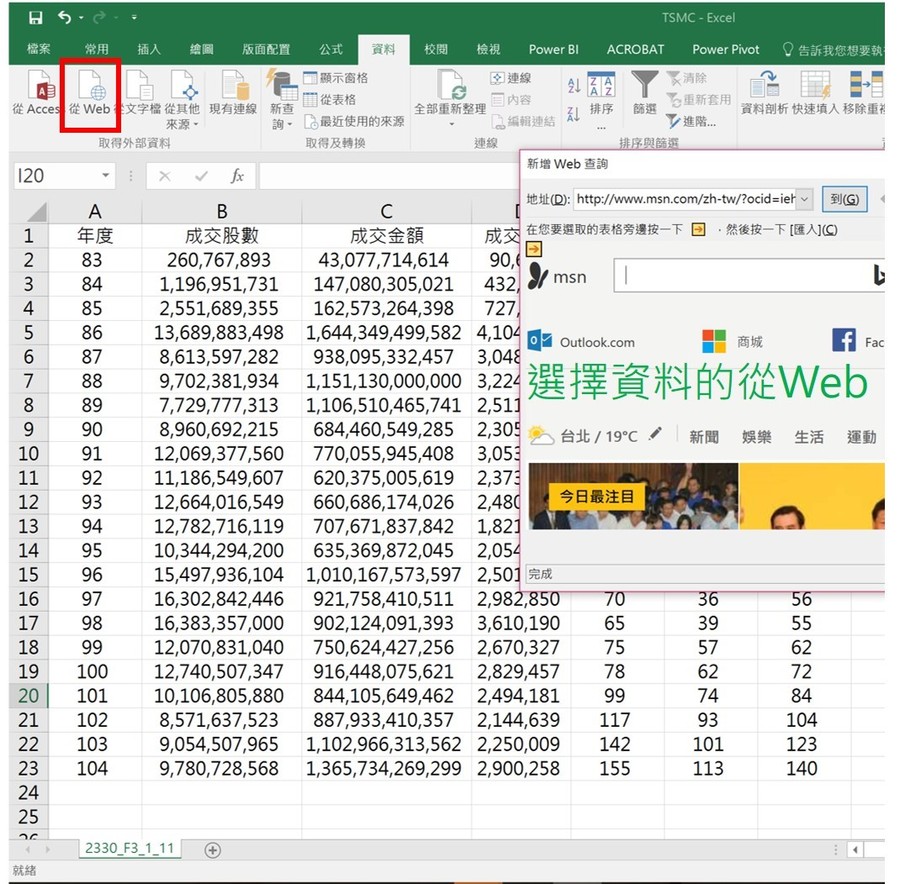Open the Power BI tab
This screenshot has width=900, height=884.
click(553, 49)
